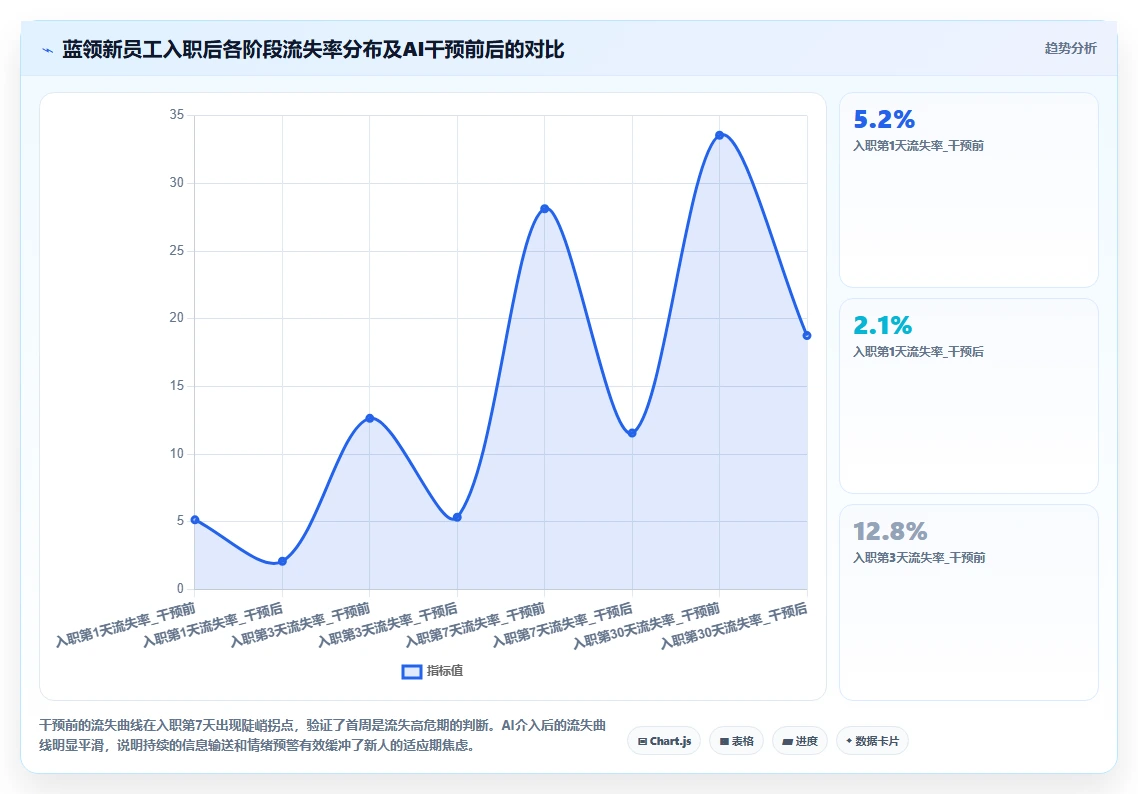Click data point for 入职第3天流失率_干预后
1138x794 pixels.
click(x=457, y=517)
